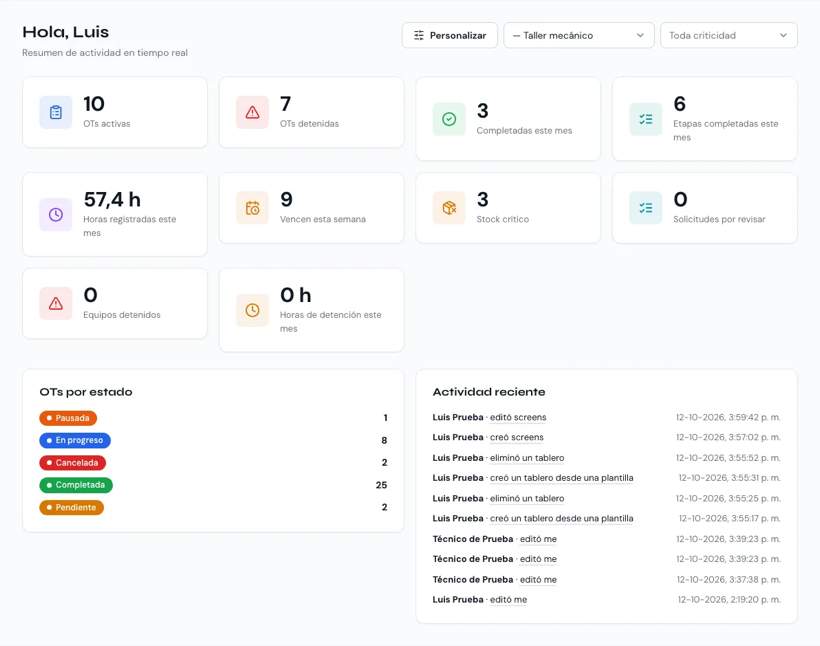The width and height of the screenshot is (820, 646).
Task: Open Técnico de Prueba 'editó me' at 3:37:38
Action: click(x=538, y=580)
